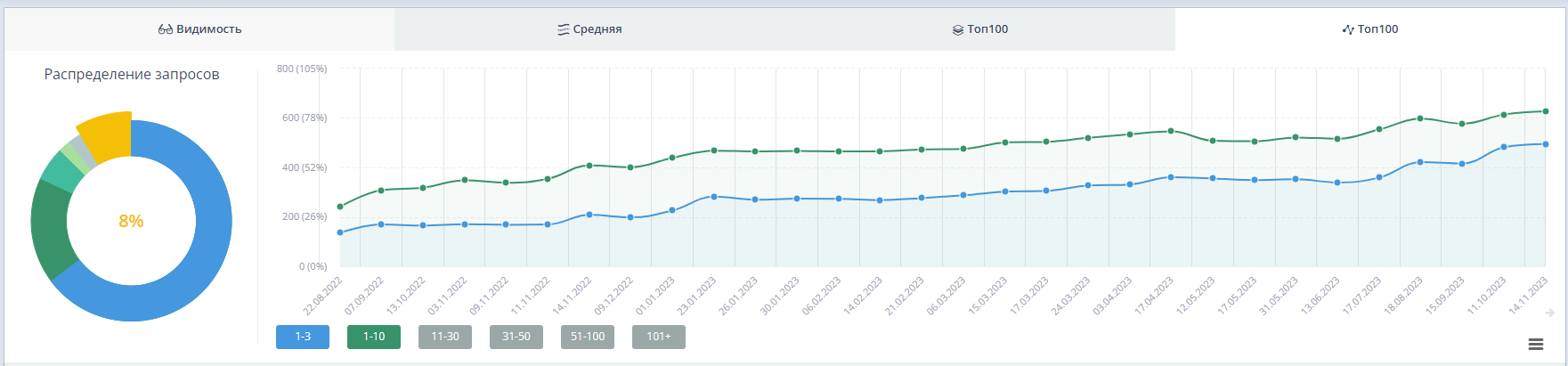This screenshot has height=366, width=1568.
Task: Show the 51-100 position range
Action: point(588,337)
